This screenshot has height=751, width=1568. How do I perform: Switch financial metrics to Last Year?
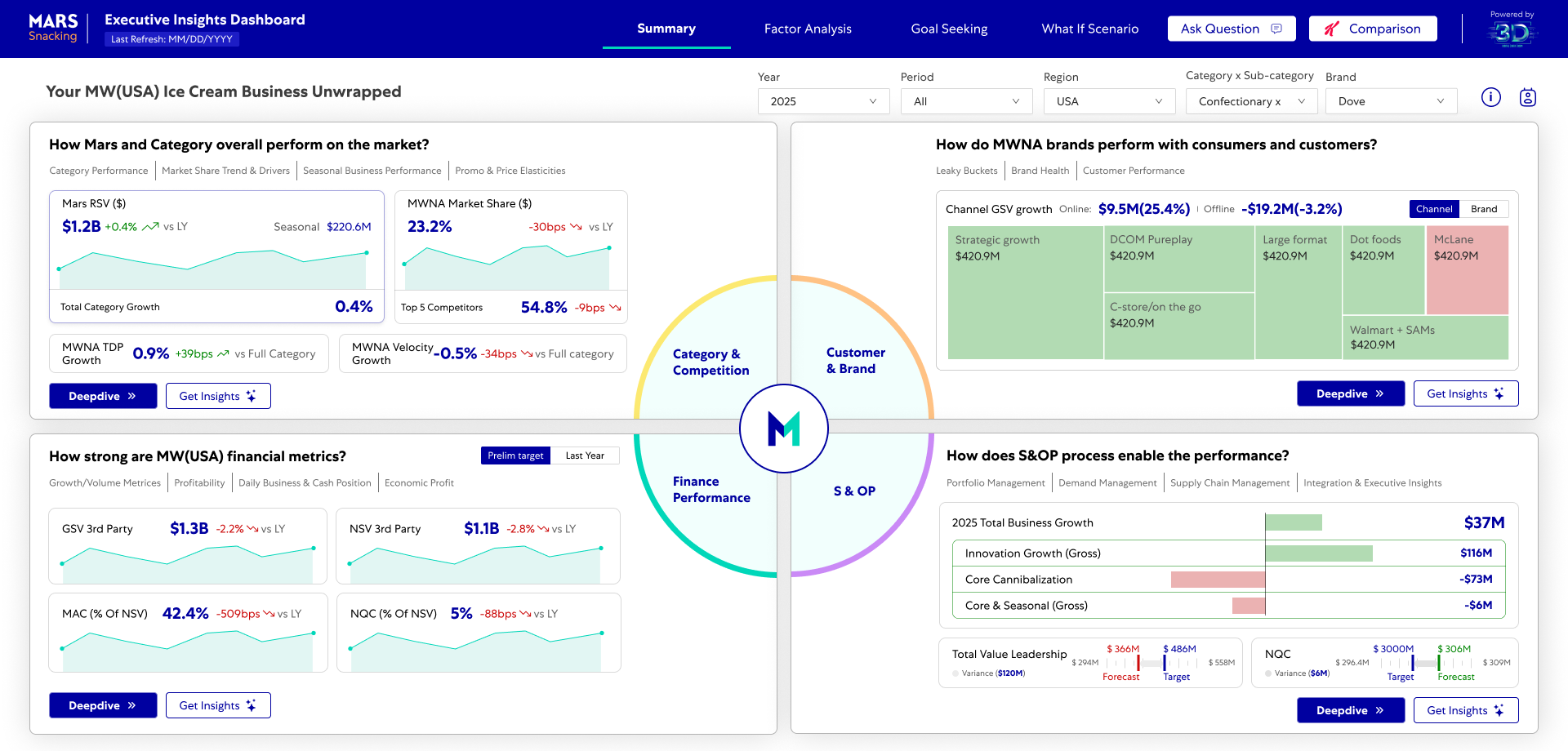[x=585, y=455]
